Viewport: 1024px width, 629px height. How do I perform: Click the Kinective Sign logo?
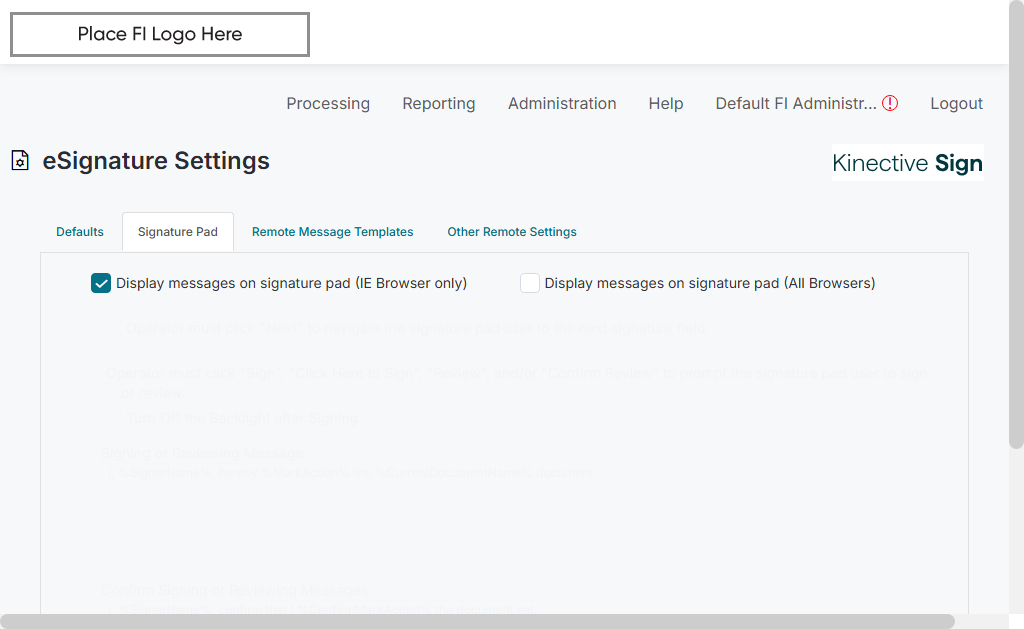(907, 163)
